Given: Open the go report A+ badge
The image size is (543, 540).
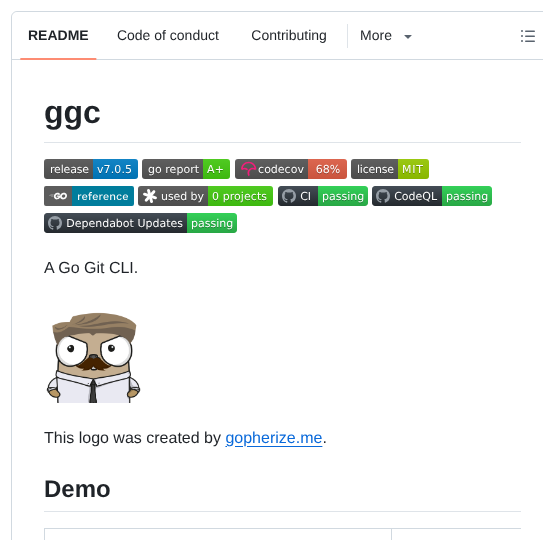Looking at the screenshot, I should click(x=186, y=169).
